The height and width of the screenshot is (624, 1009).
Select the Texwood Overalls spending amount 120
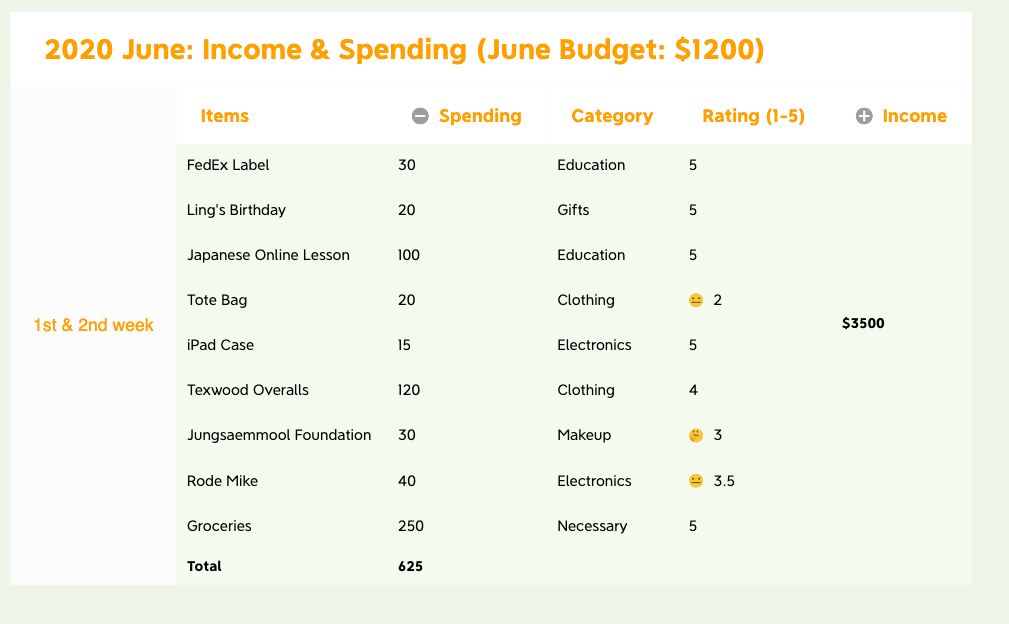tap(409, 390)
